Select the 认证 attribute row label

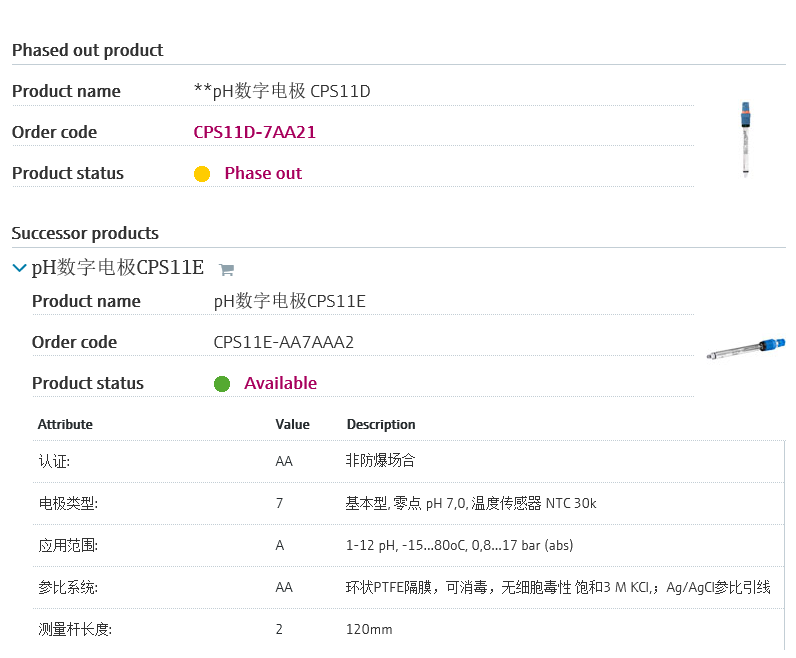coord(54,461)
